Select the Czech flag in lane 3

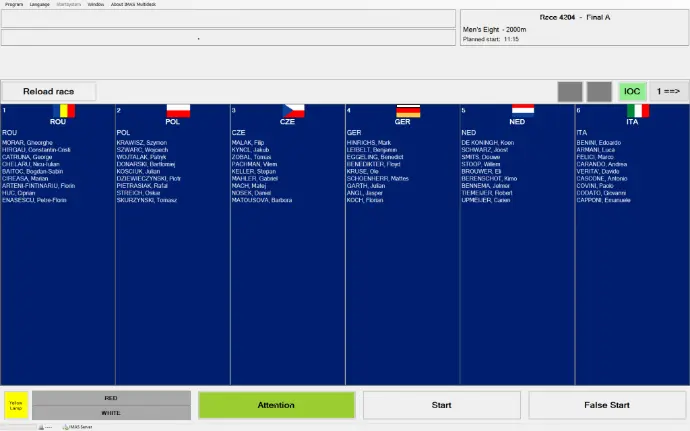pos(293,111)
